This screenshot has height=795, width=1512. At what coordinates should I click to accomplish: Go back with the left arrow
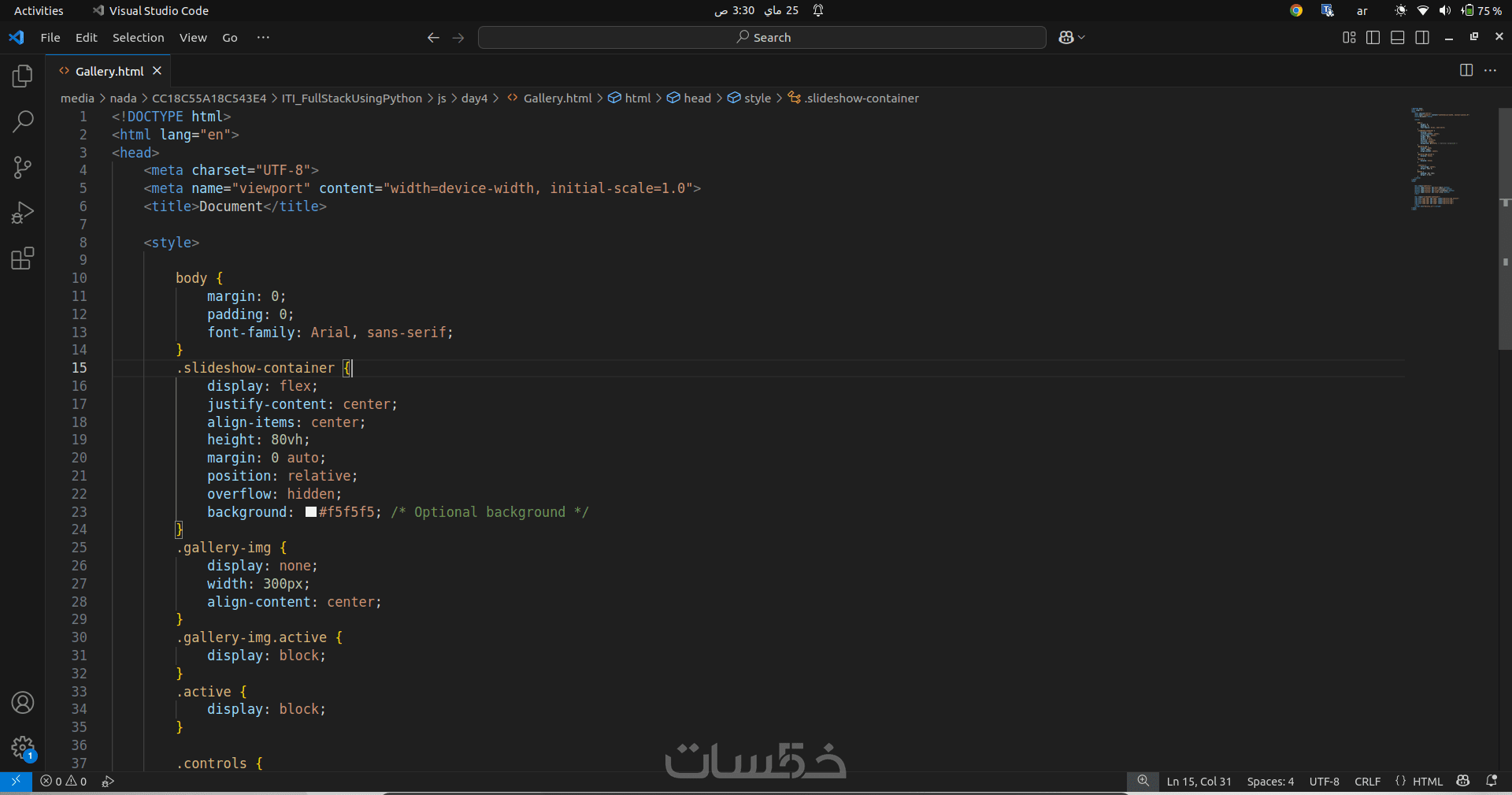click(x=433, y=37)
